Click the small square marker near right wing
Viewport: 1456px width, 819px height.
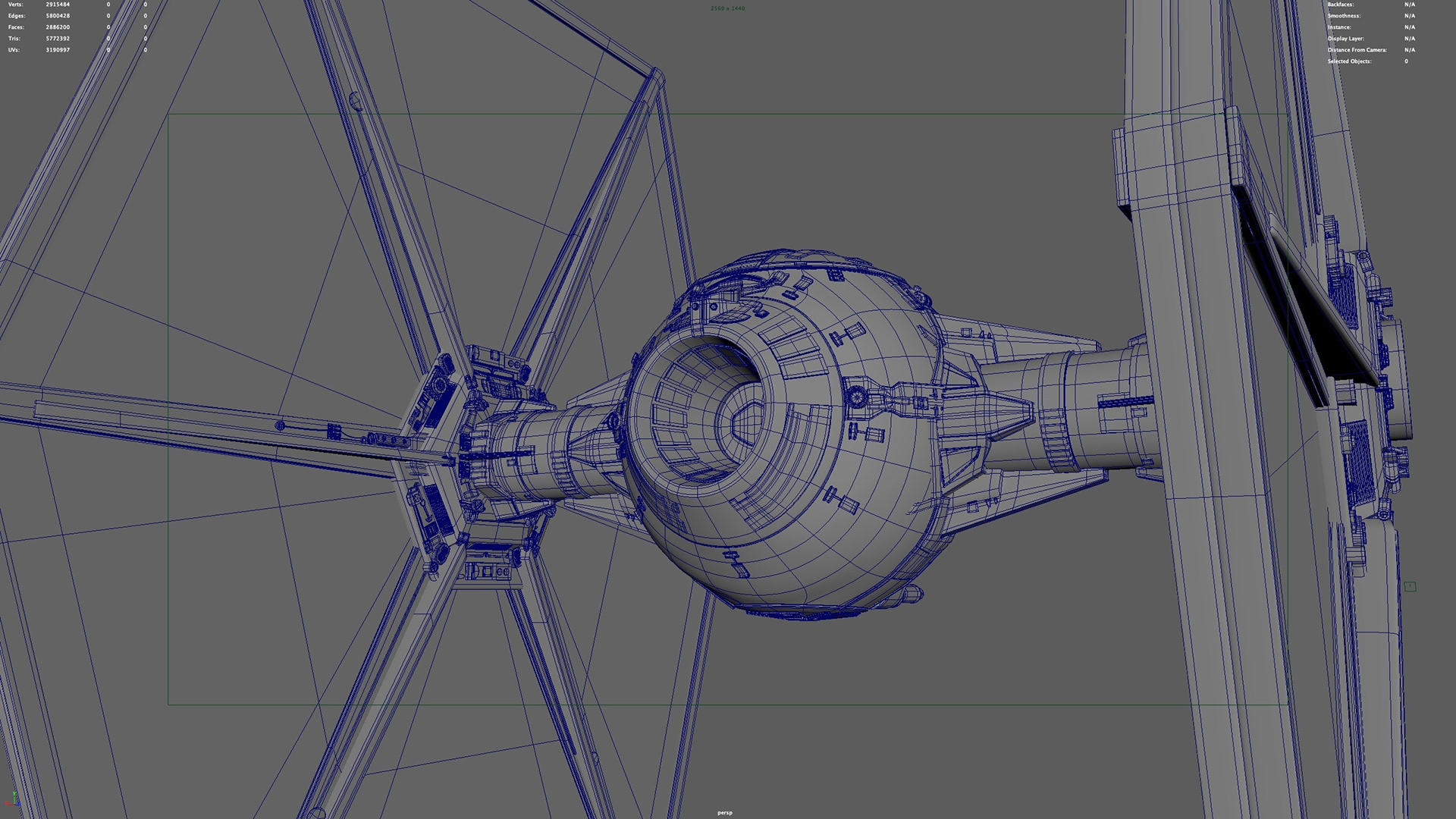pos(1410,586)
